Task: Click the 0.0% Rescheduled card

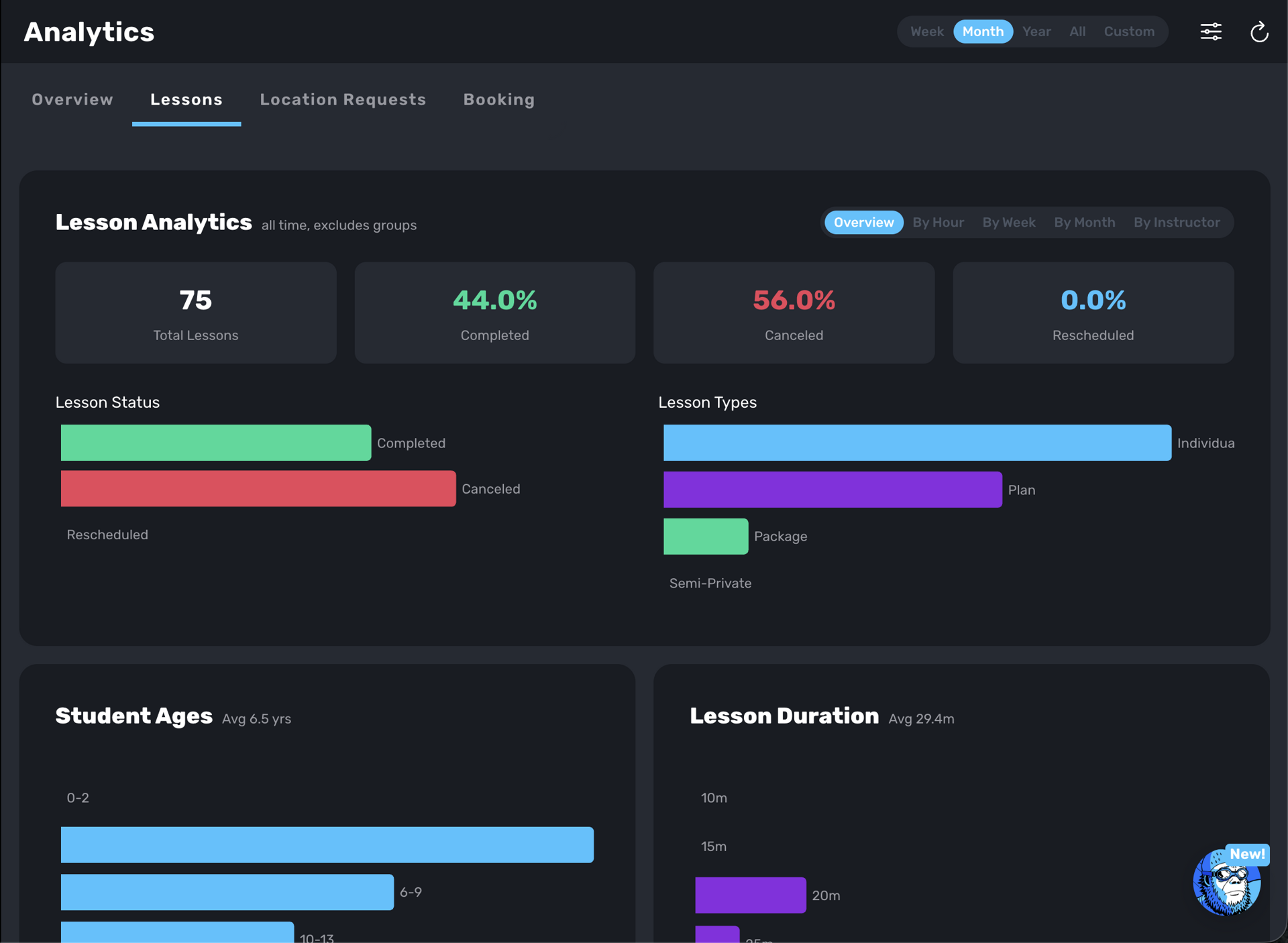Action: (1093, 313)
